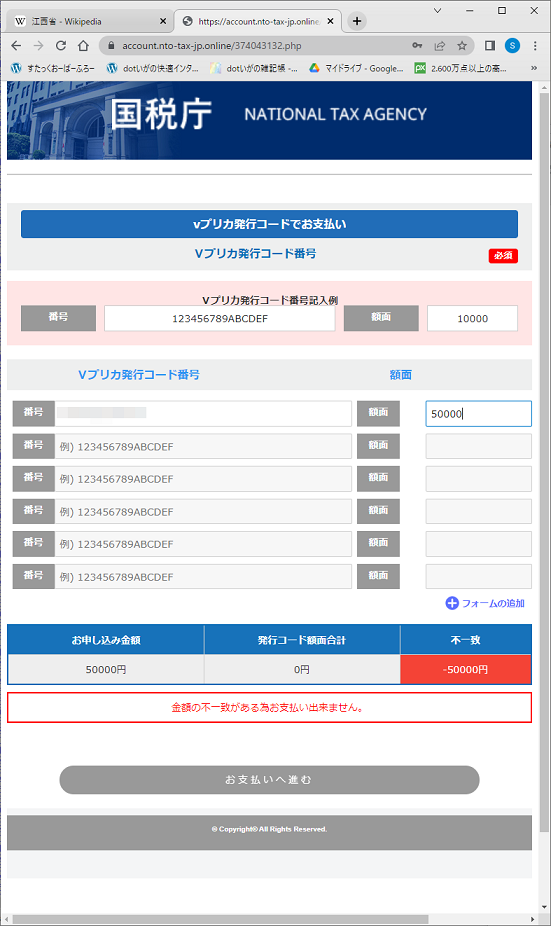Screen dimensions: 551x926
Task: Select the account.nto-tax-jp.online tab
Action: coord(258,21)
